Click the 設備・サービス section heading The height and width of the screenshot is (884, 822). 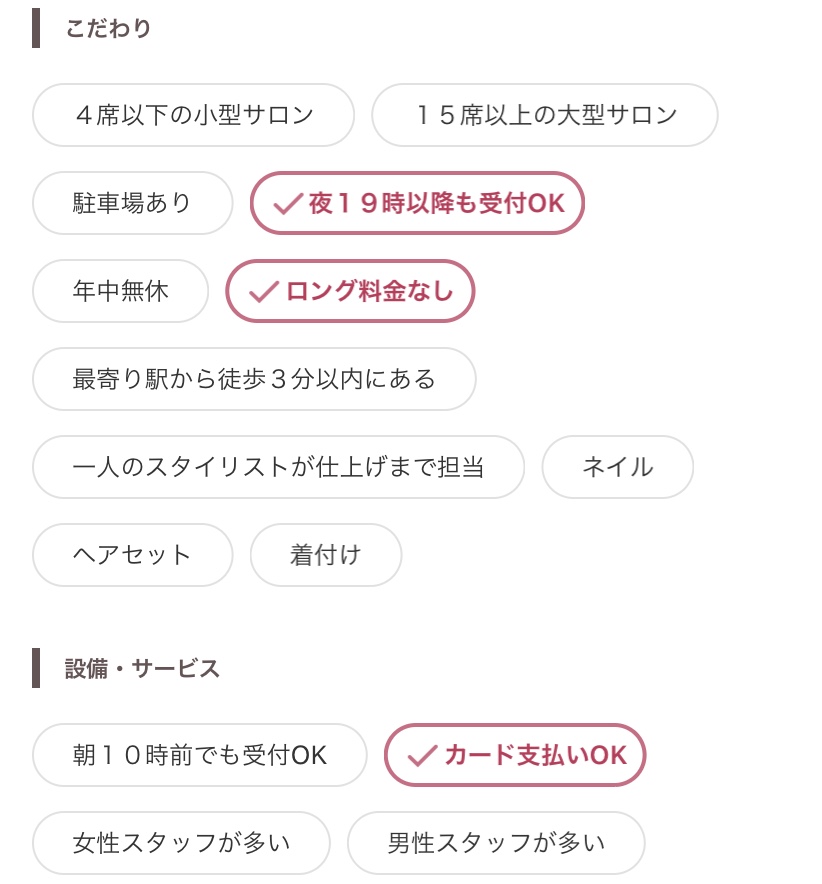pyautogui.click(x=142, y=668)
